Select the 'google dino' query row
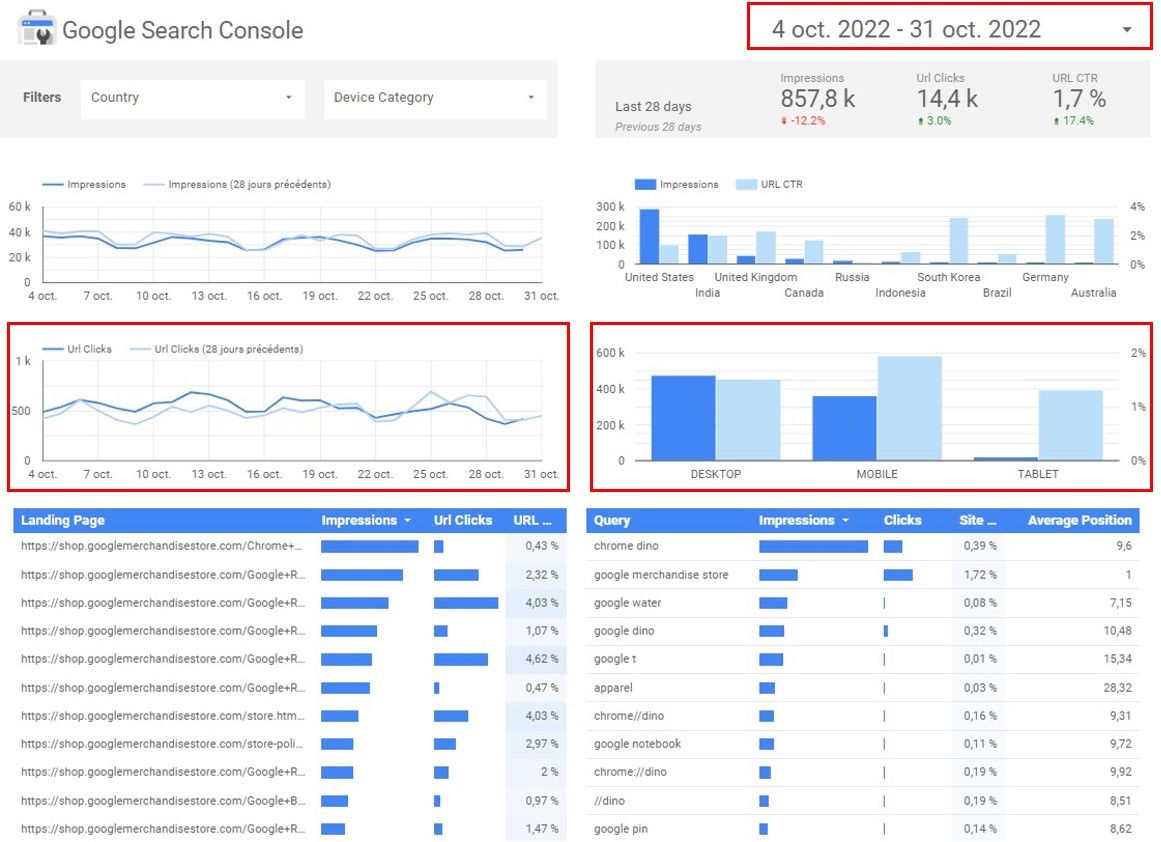 (x=863, y=631)
